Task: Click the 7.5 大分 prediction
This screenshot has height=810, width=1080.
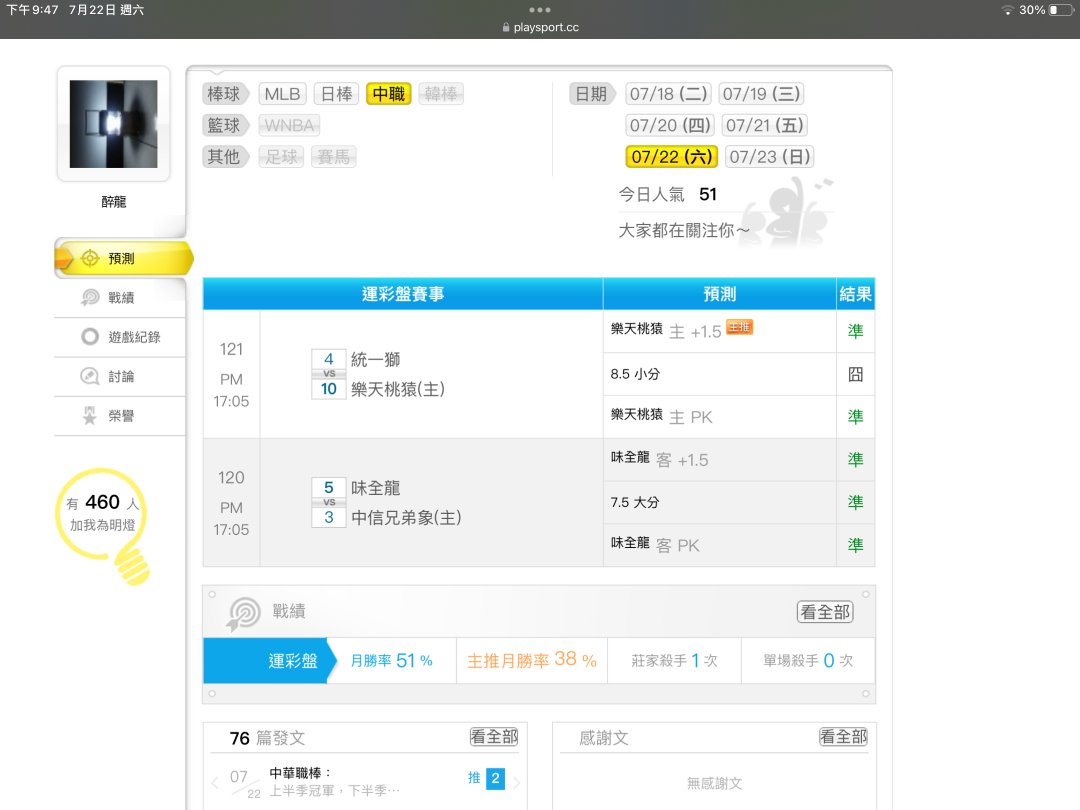Action: (635, 502)
